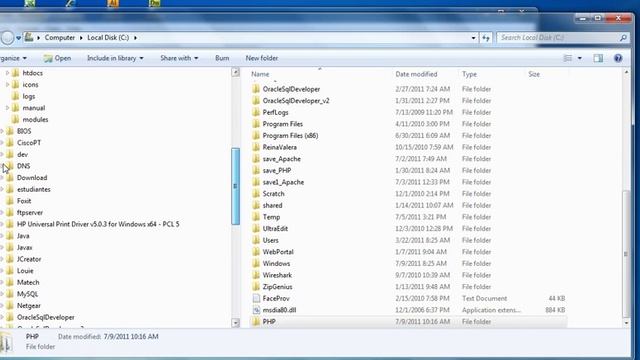Open Include in library menu
This screenshot has height=360, width=640.
tap(115, 58)
